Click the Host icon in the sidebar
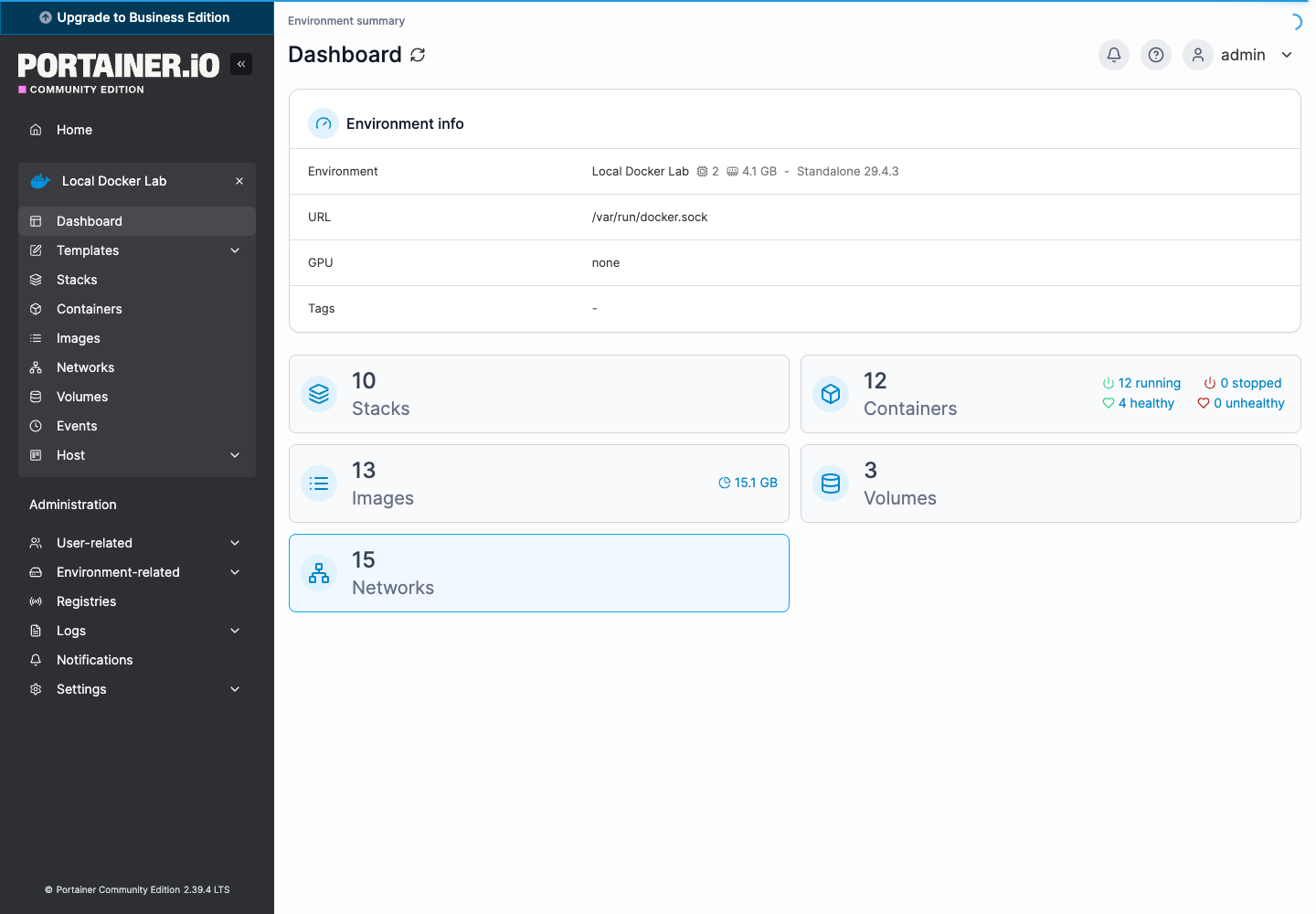Viewport: 1316px width, 914px height. click(x=36, y=455)
